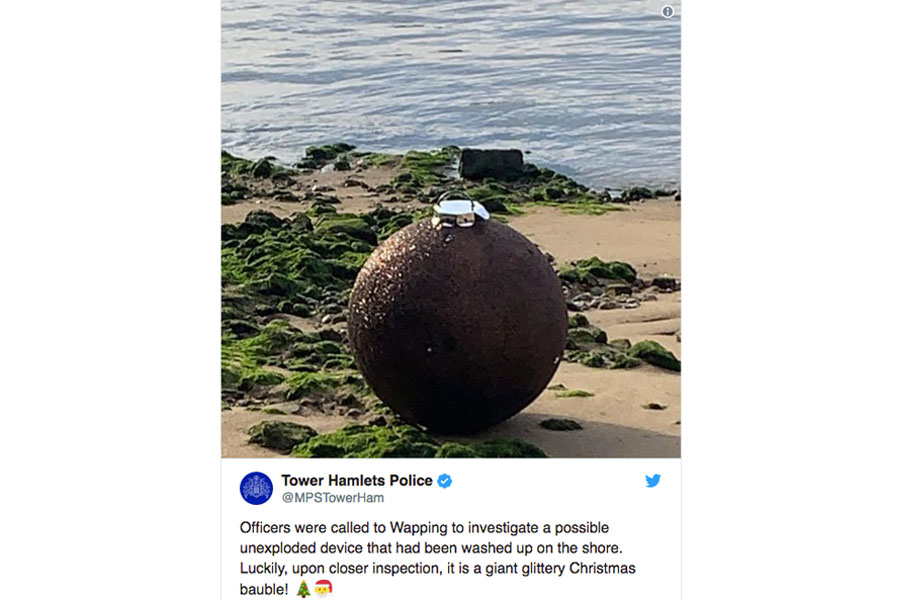Click the Santa Claus emoji
This screenshot has height=600, width=900.
pos(324,589)
